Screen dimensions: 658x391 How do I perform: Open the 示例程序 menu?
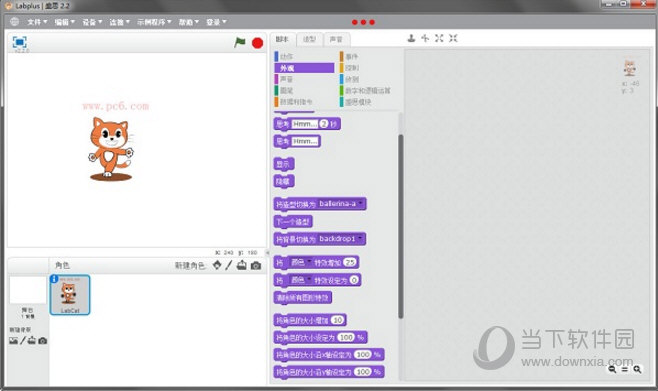[154, 22]
